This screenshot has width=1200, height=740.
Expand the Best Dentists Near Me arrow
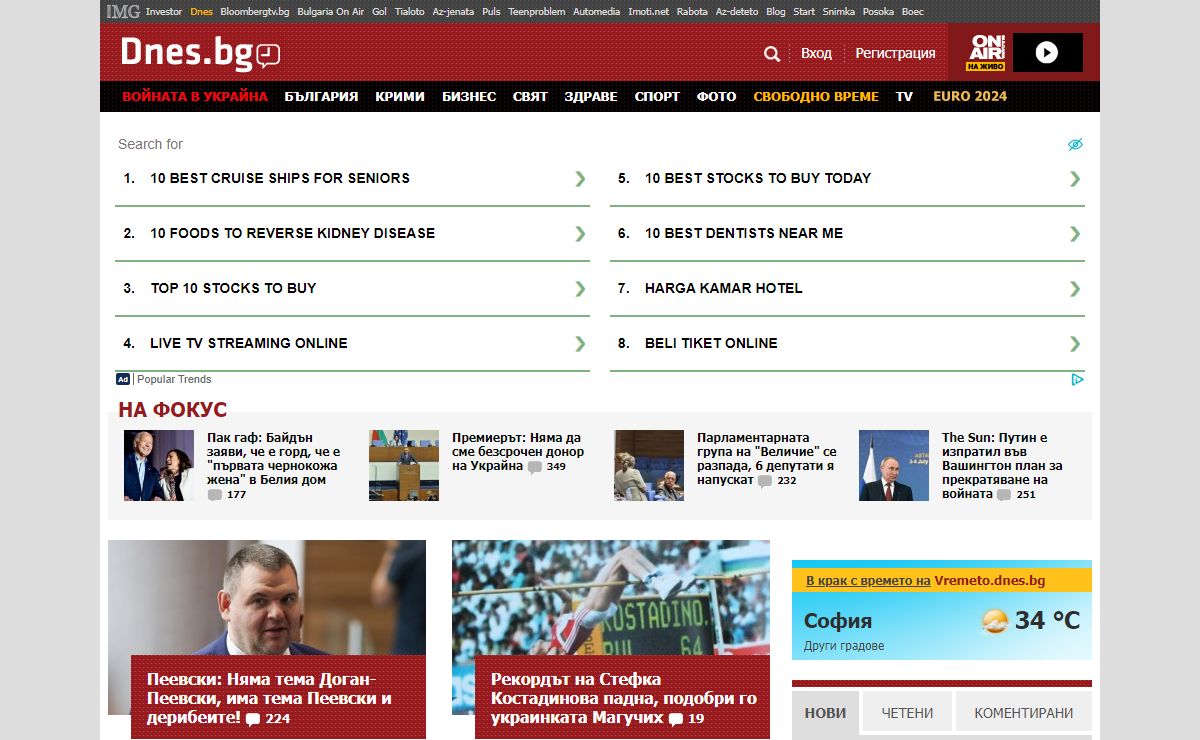click(x=1075, y=233)
